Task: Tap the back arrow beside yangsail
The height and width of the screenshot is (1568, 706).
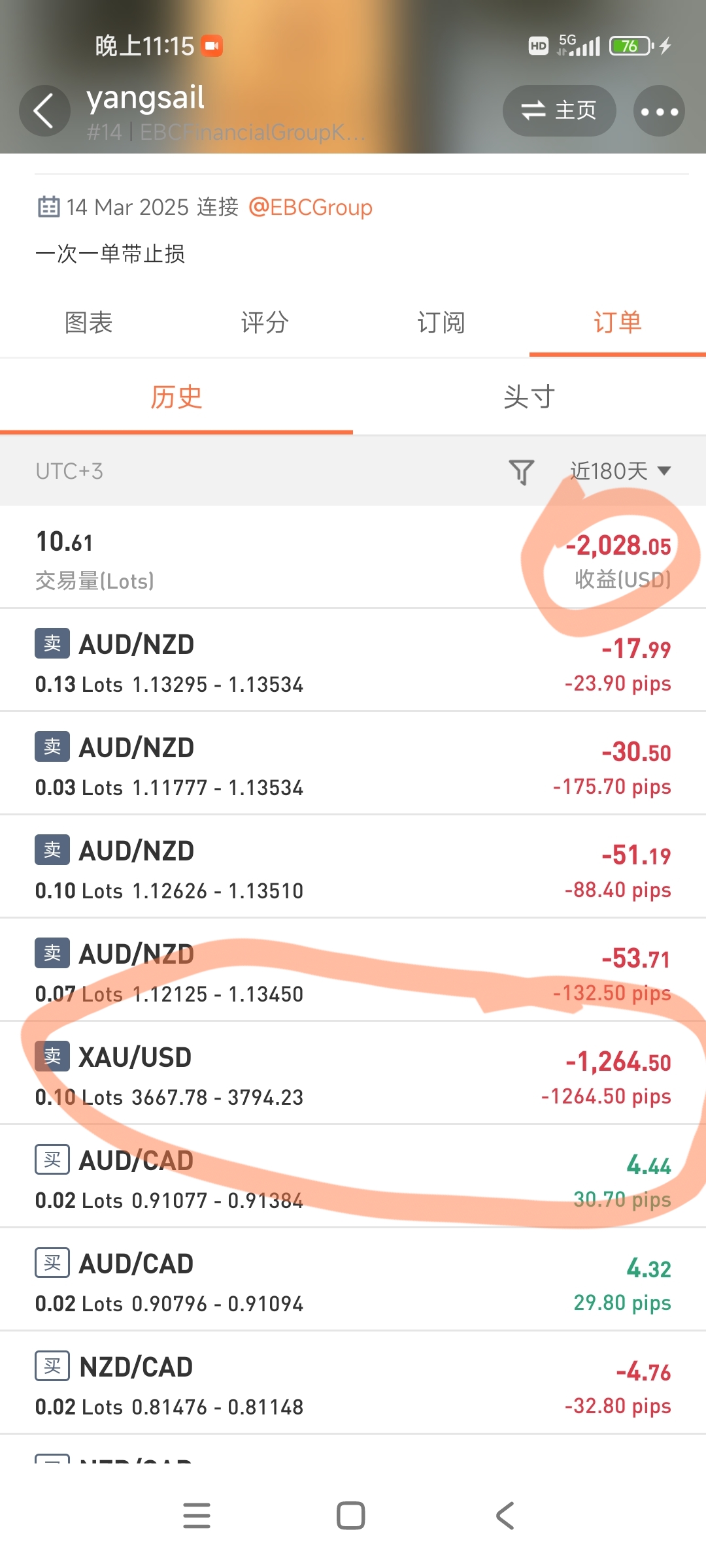Action: [44, 110]
